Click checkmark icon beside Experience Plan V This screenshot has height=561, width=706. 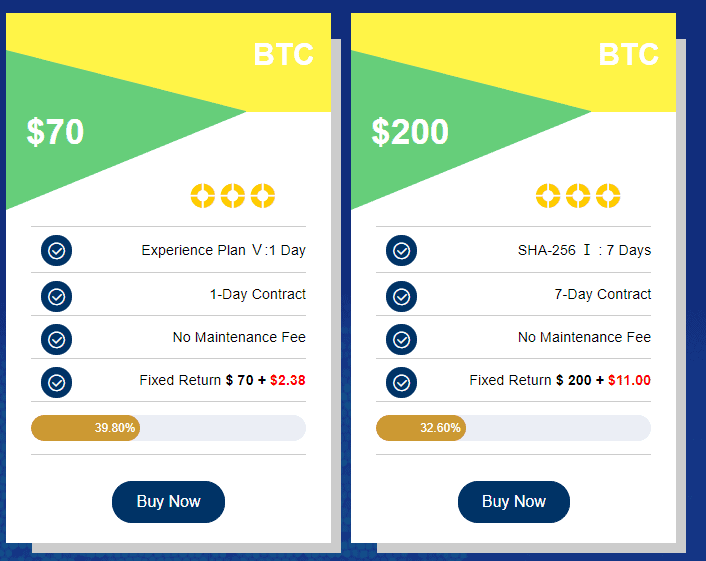[x=56, y=250]
